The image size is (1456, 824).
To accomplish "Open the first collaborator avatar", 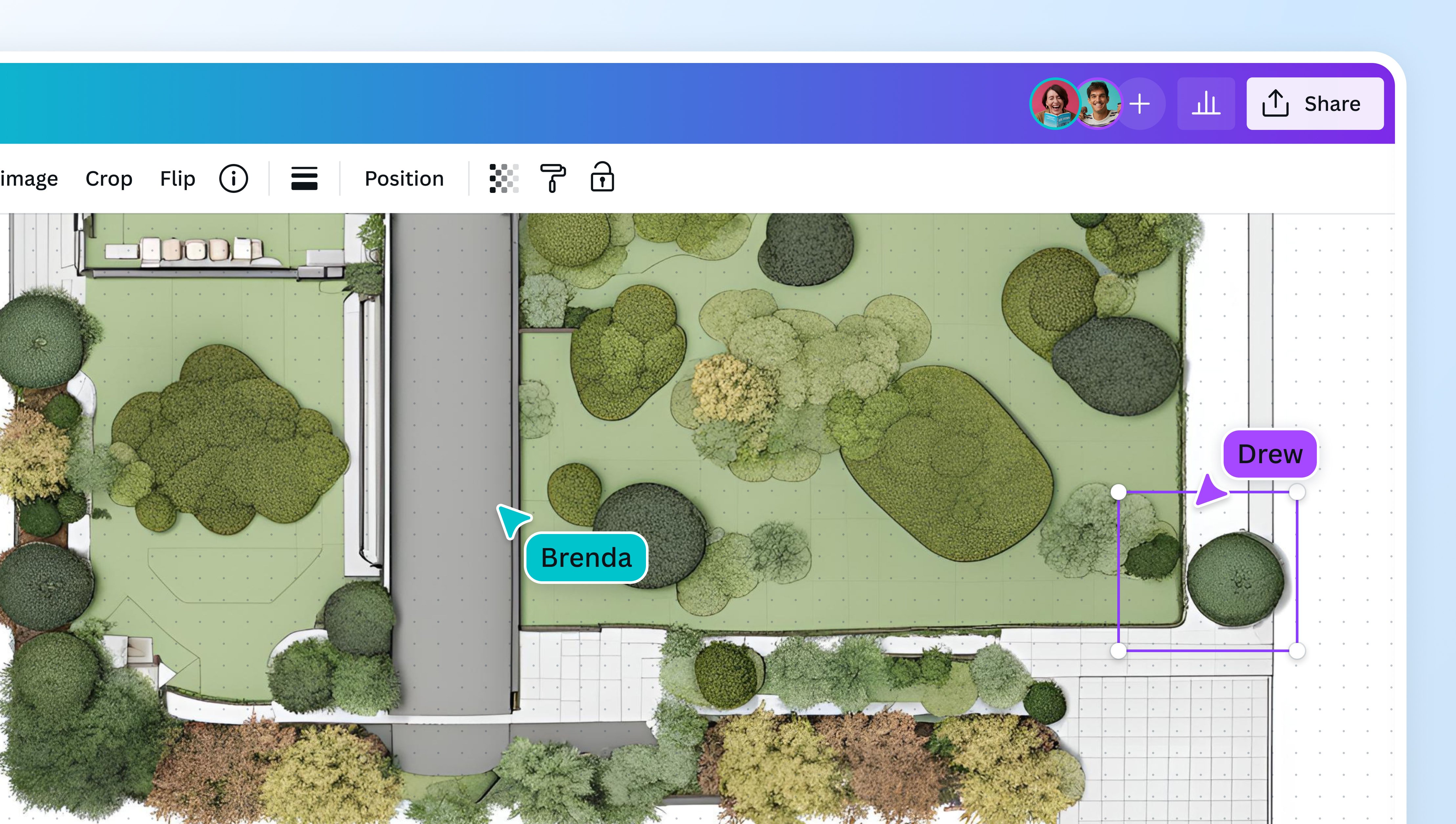I will pyautogui.click(x=1056, y=104).
